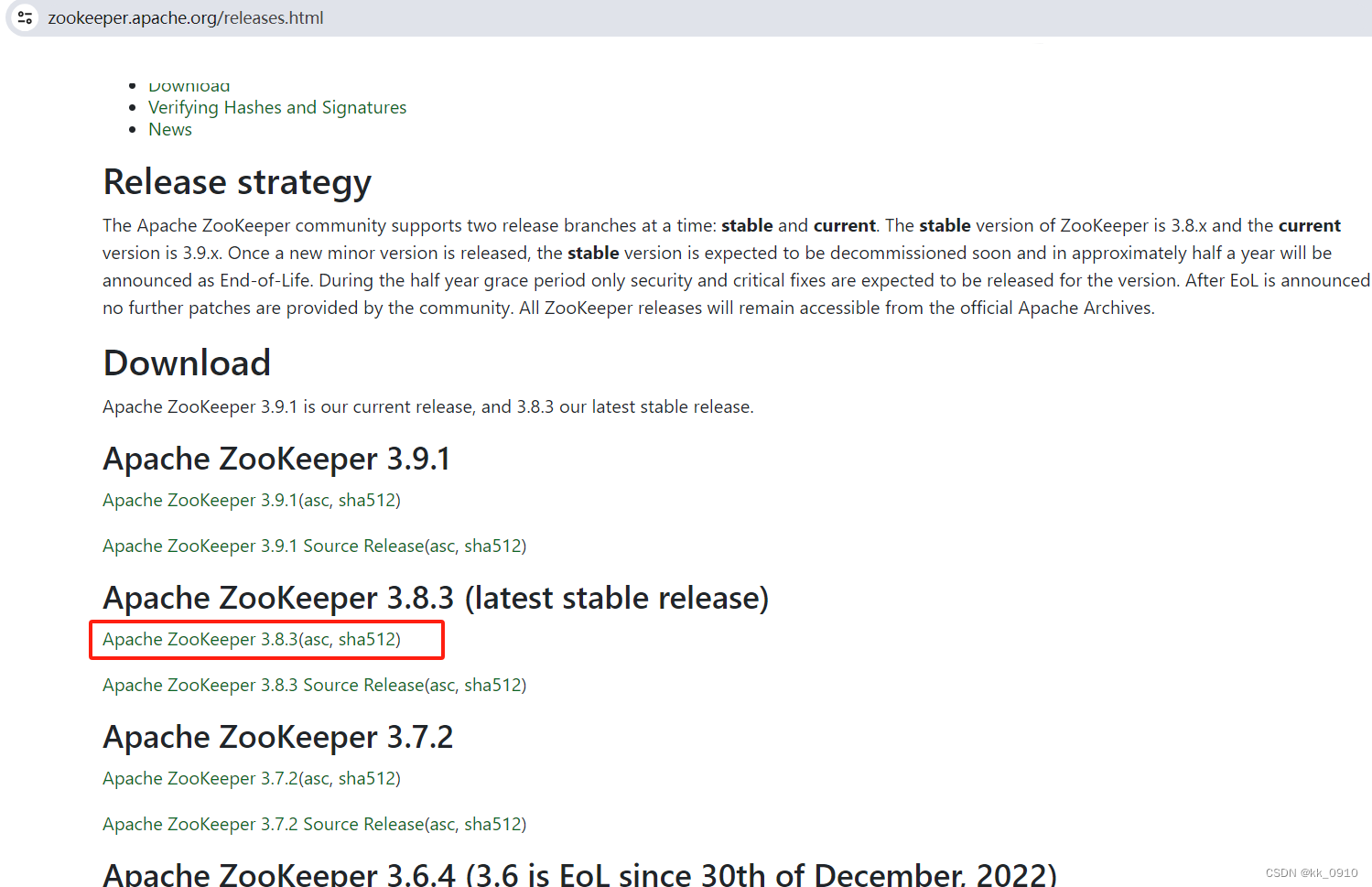Open sha512 hash for ZooKeeper 3.9.1 binary
The width and height of the screenshot is (1372, 887).
366,500
